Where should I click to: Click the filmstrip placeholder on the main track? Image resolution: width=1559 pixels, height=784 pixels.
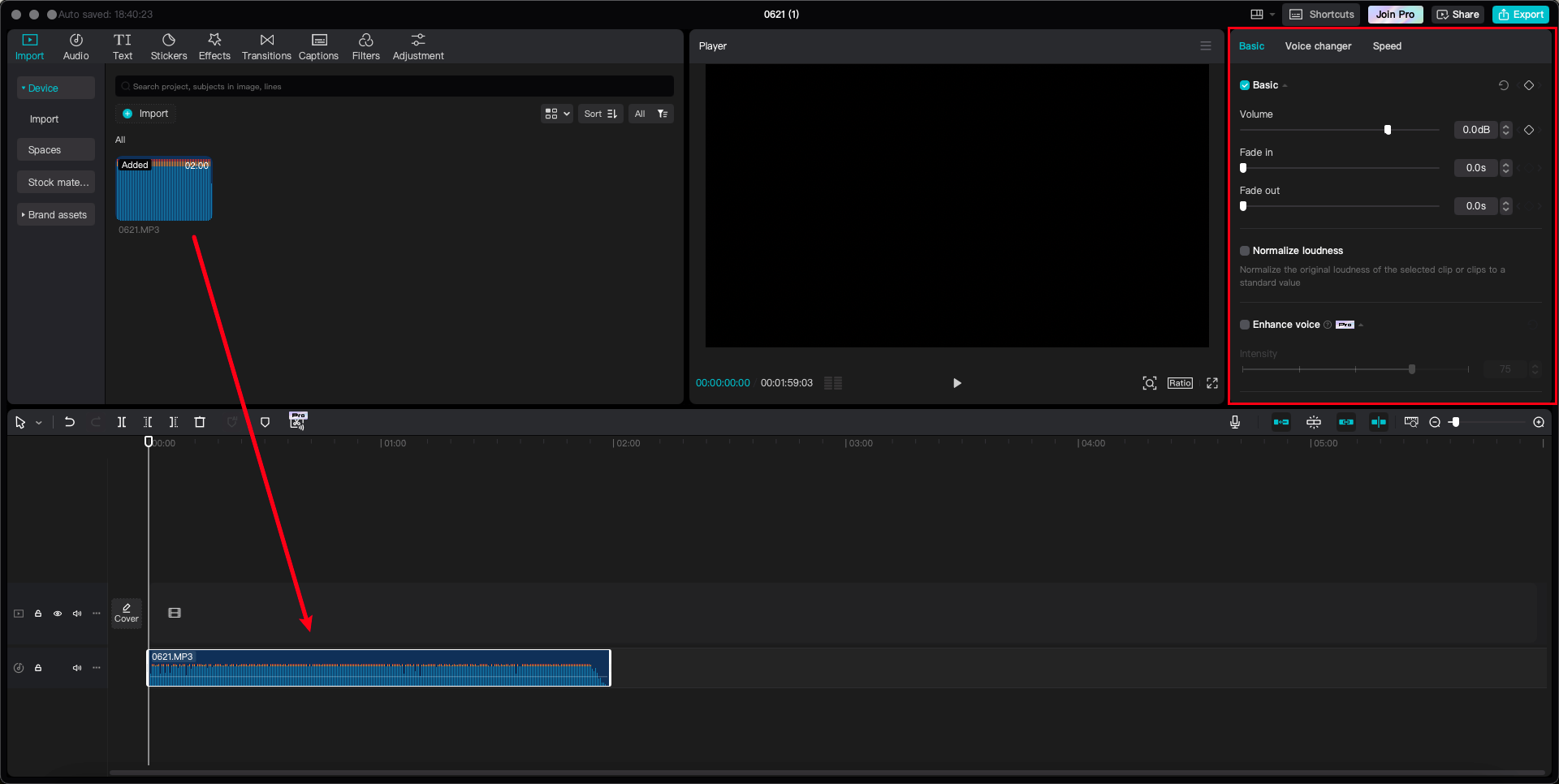(x=175, y=613)
